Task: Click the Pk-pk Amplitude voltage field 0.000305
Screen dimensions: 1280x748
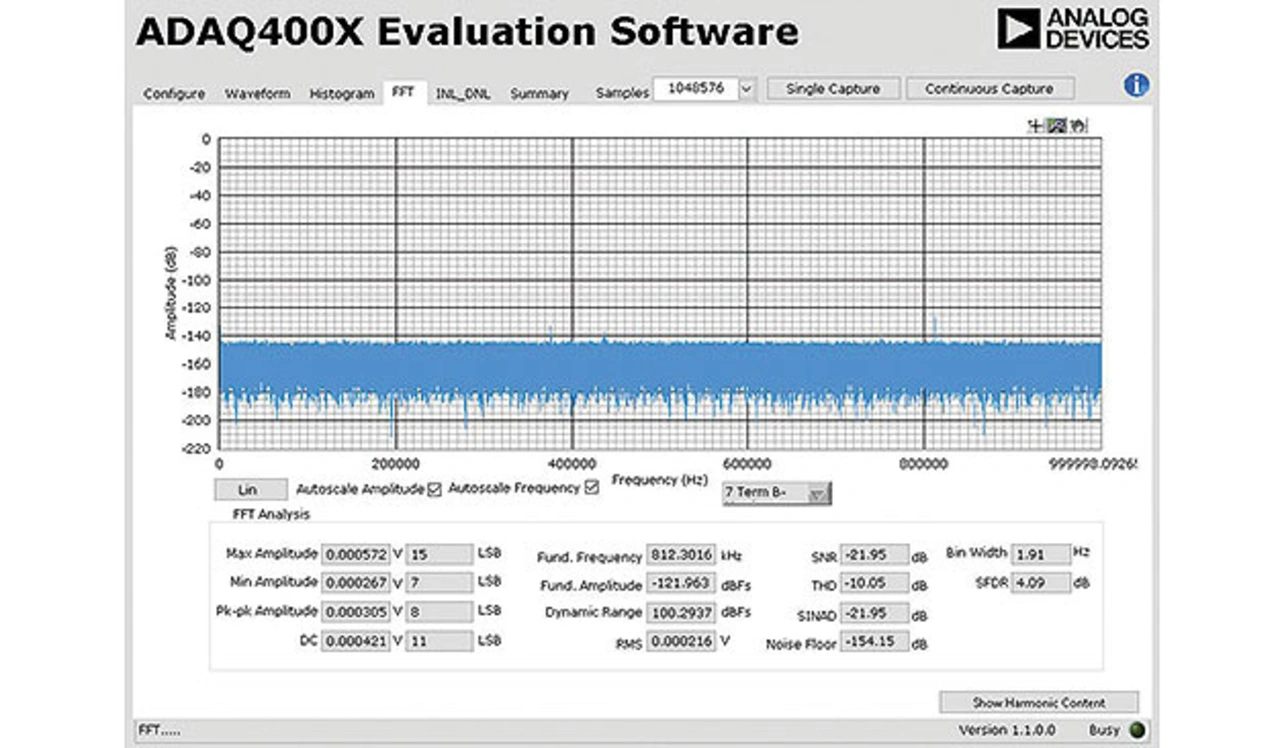Action: click(355, 611)
